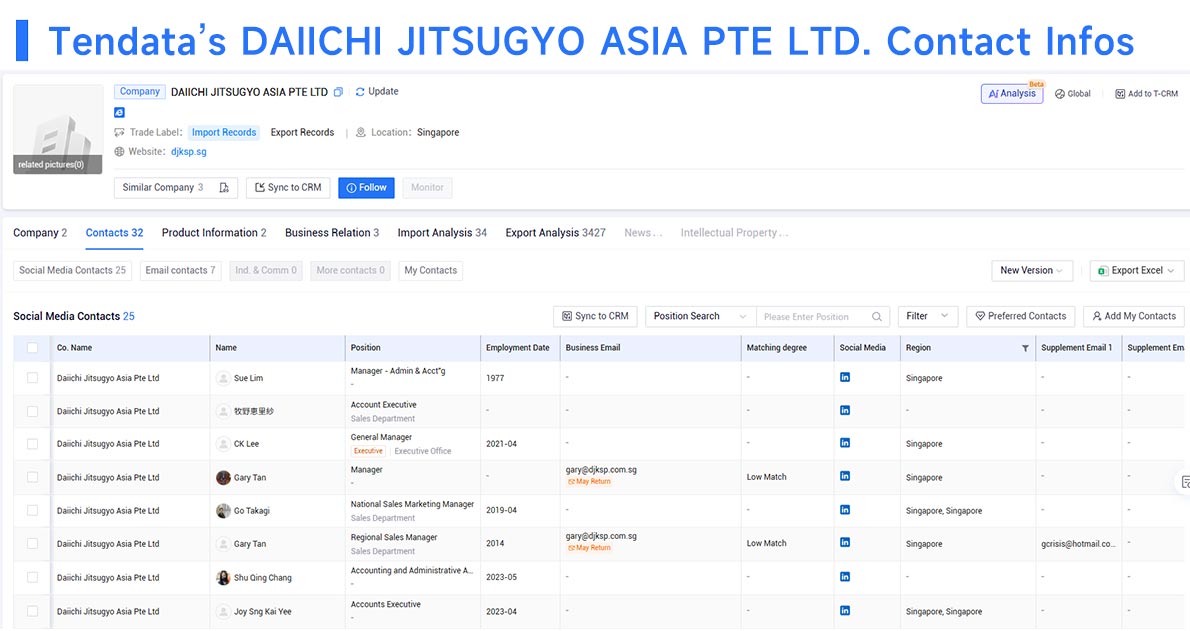Image resolution: width=1190 pixels, height=631 pixels.
Task: Check the CK Lee row checkbox
Action: (33, 444)
